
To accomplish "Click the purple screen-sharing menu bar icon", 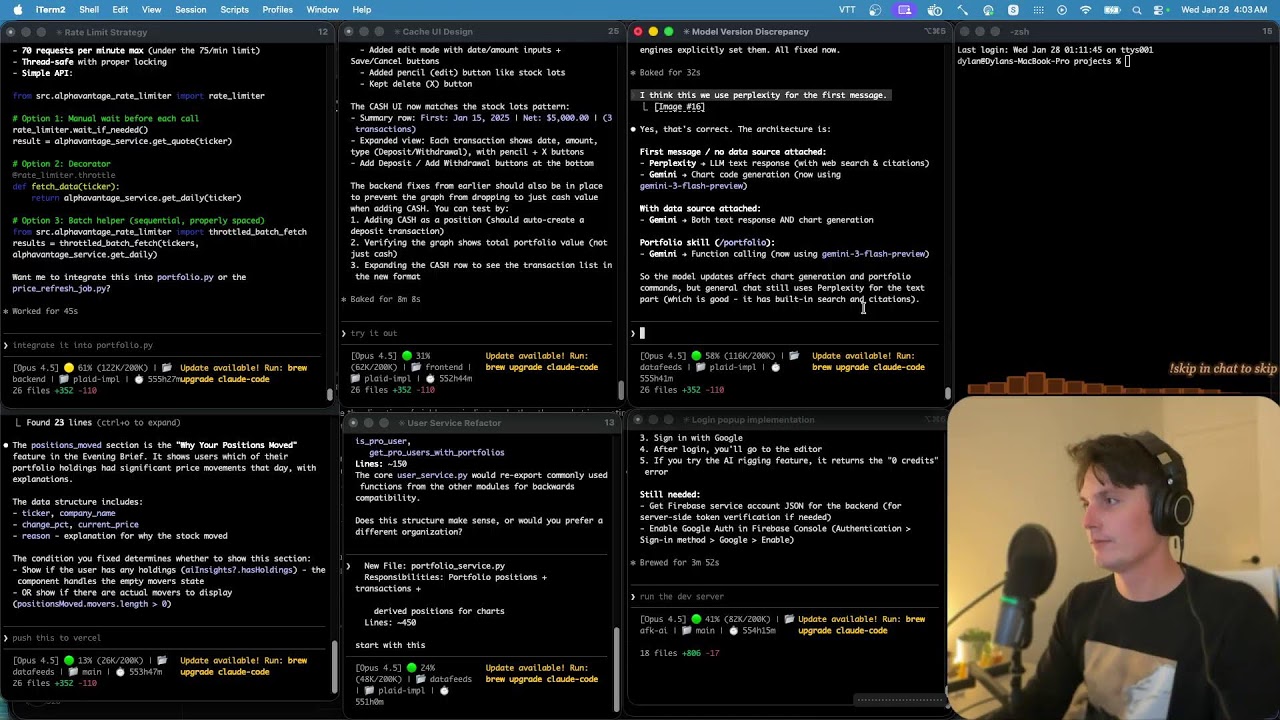I will pyautogui.click(x=905, y=10).
